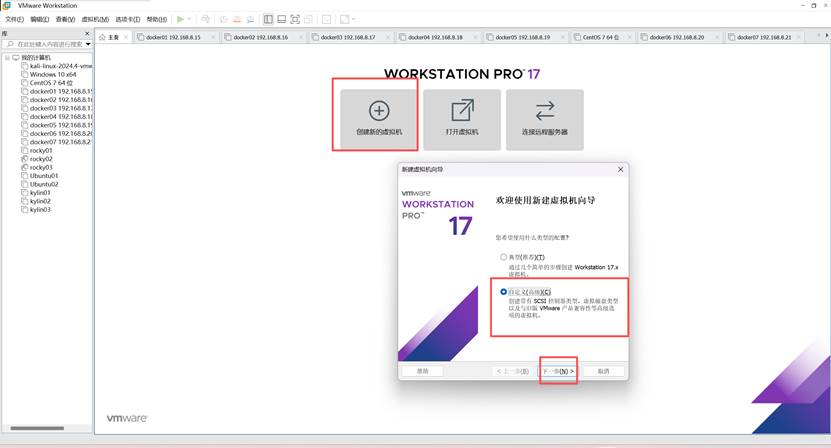The image size is (831, 448).
Task: Click the tab strip scroll-right arrow
Action: (826, 36)
